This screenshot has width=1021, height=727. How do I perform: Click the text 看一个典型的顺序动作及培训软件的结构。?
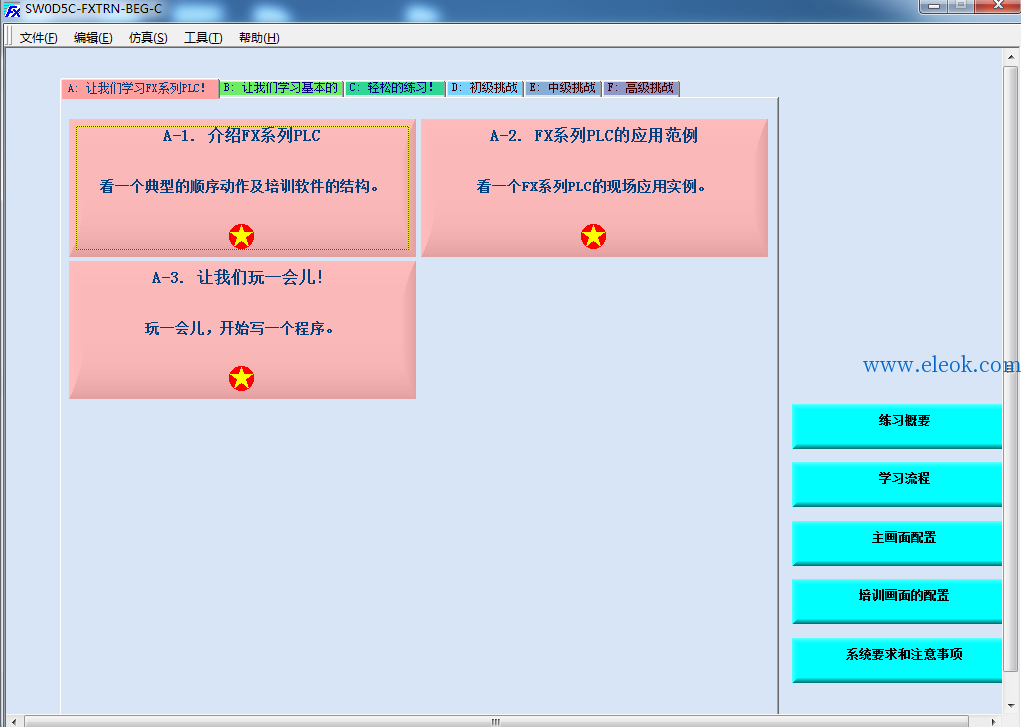(x=239, y=186)
